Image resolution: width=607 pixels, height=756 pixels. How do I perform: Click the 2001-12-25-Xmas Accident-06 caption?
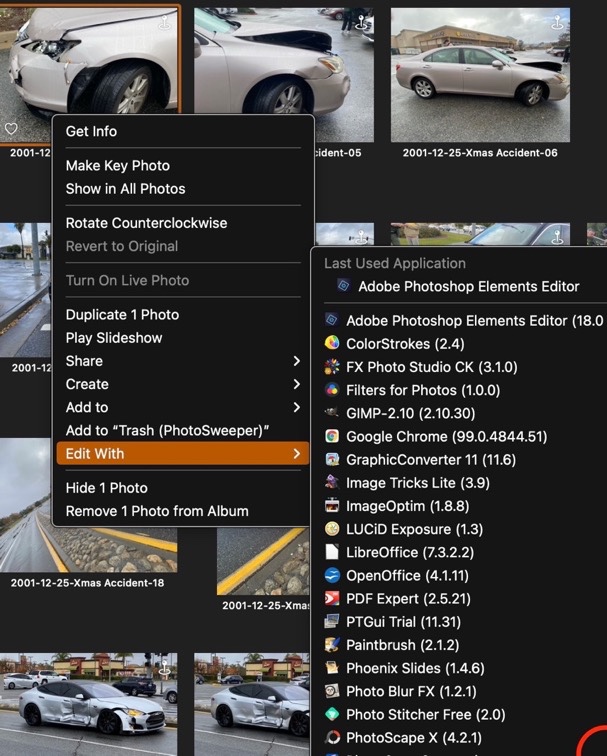(x=480, y=153)
